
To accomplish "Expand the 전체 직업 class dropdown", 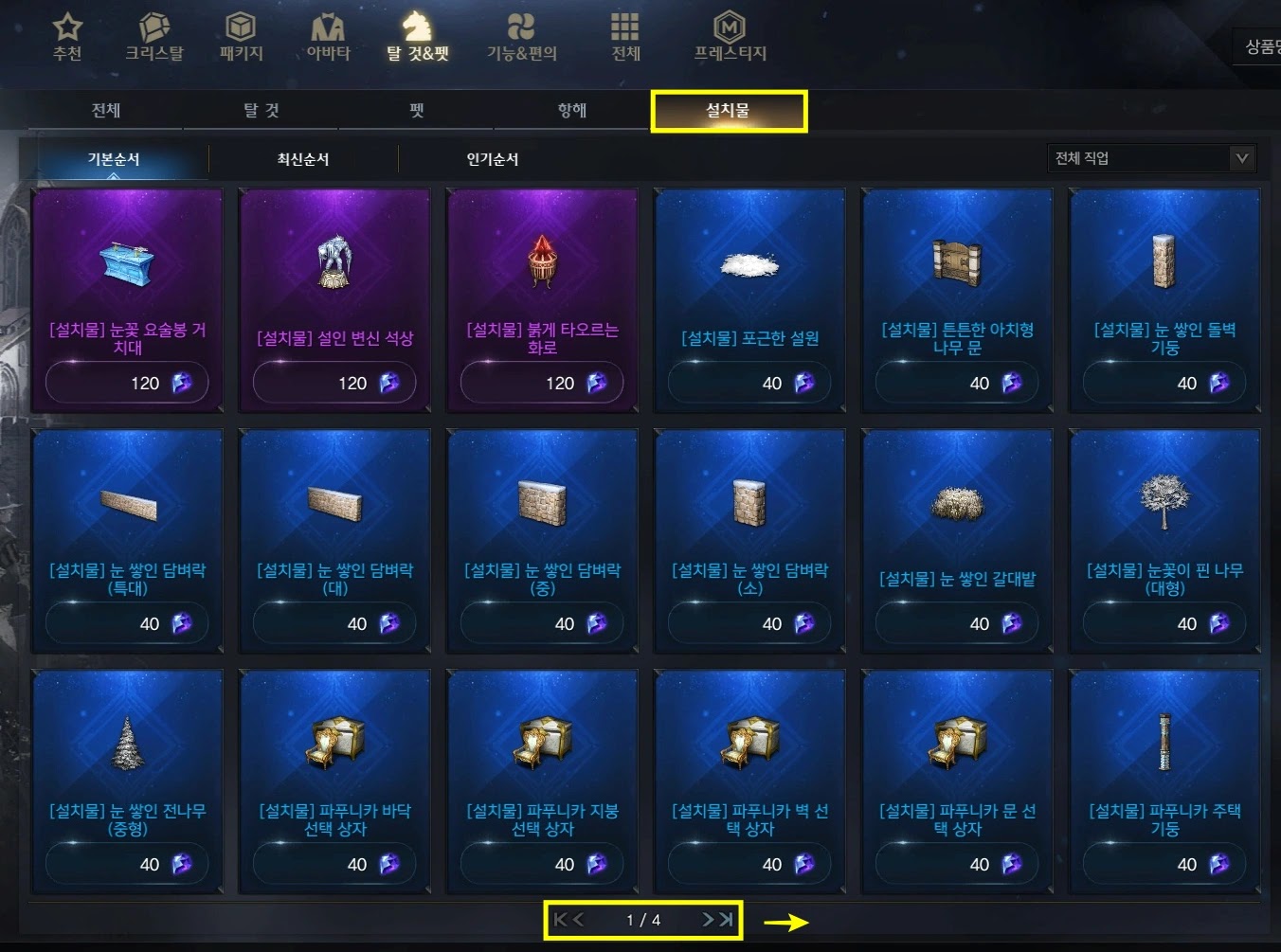I will pyautogui.click(x=1151, y=158).
